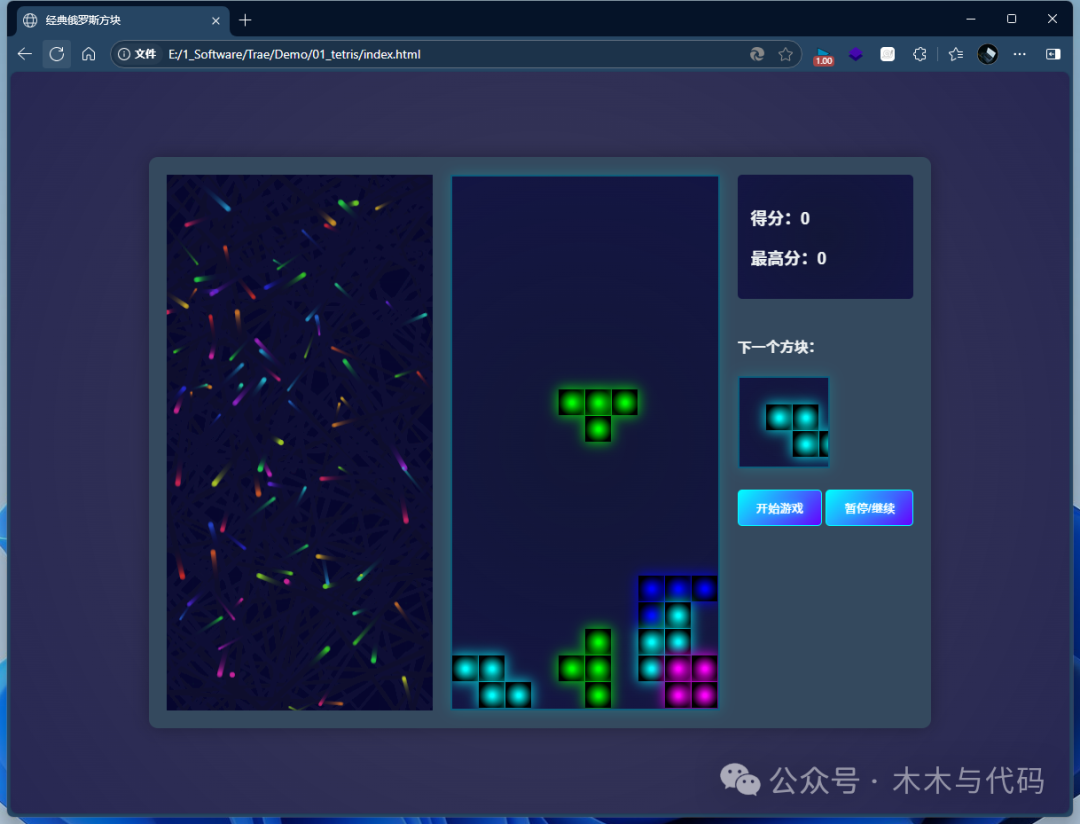
Task: Start the game with 开始游戏
Action: pyautogui.click(x=780, y=508)
